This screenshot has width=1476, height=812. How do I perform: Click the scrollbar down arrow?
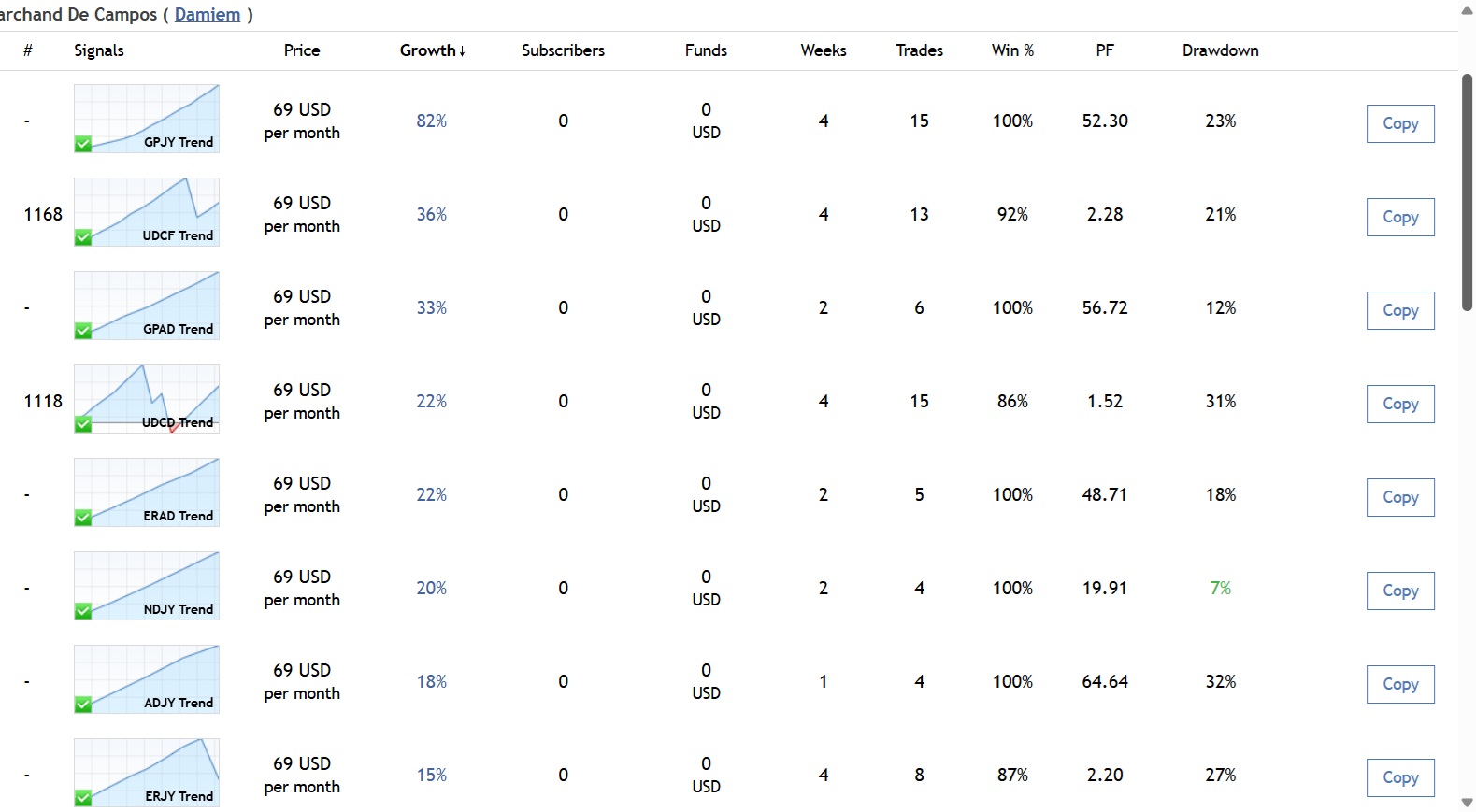(1467, 803)
